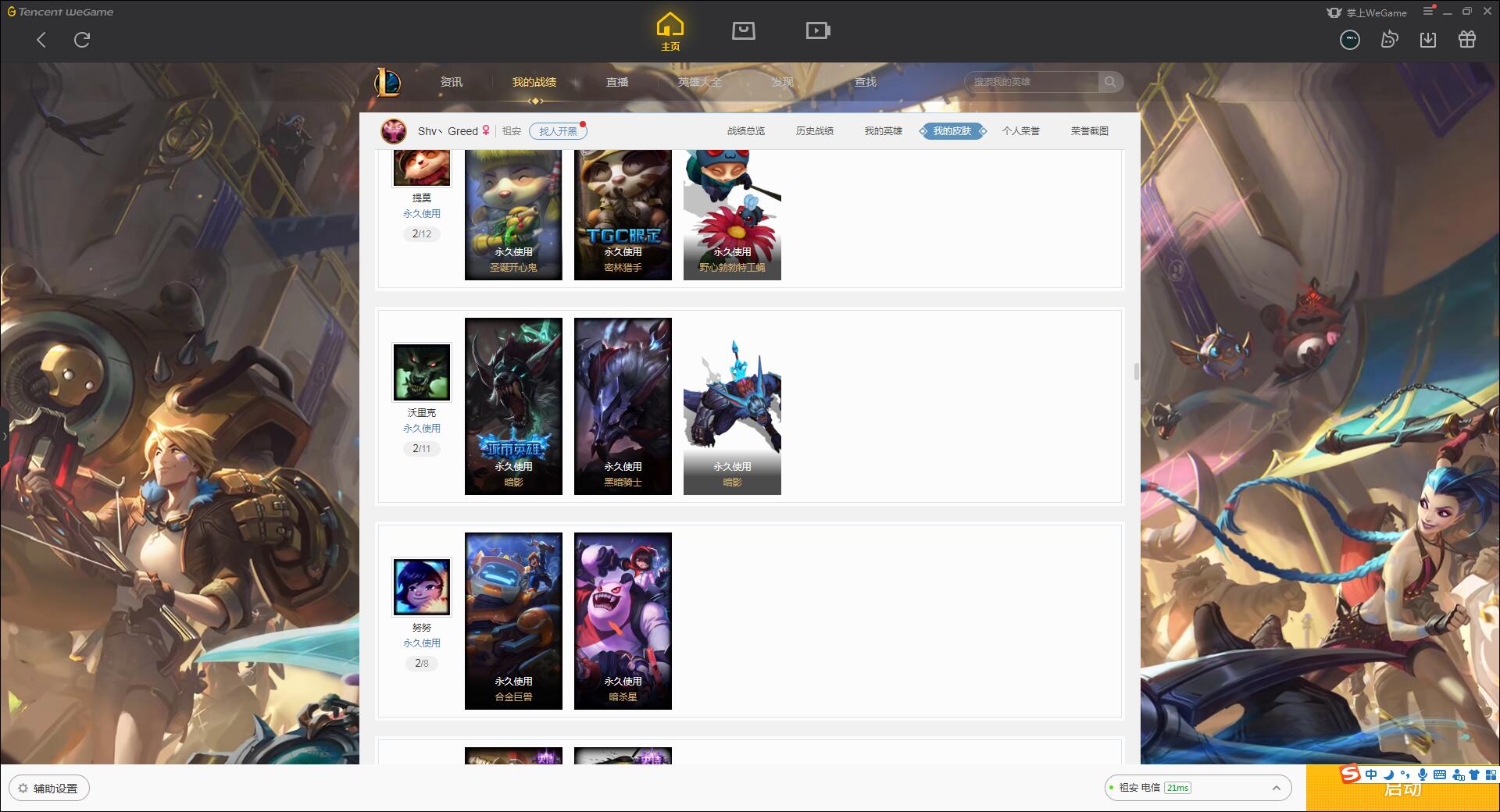Open 辅助设置 settings button

49,788
